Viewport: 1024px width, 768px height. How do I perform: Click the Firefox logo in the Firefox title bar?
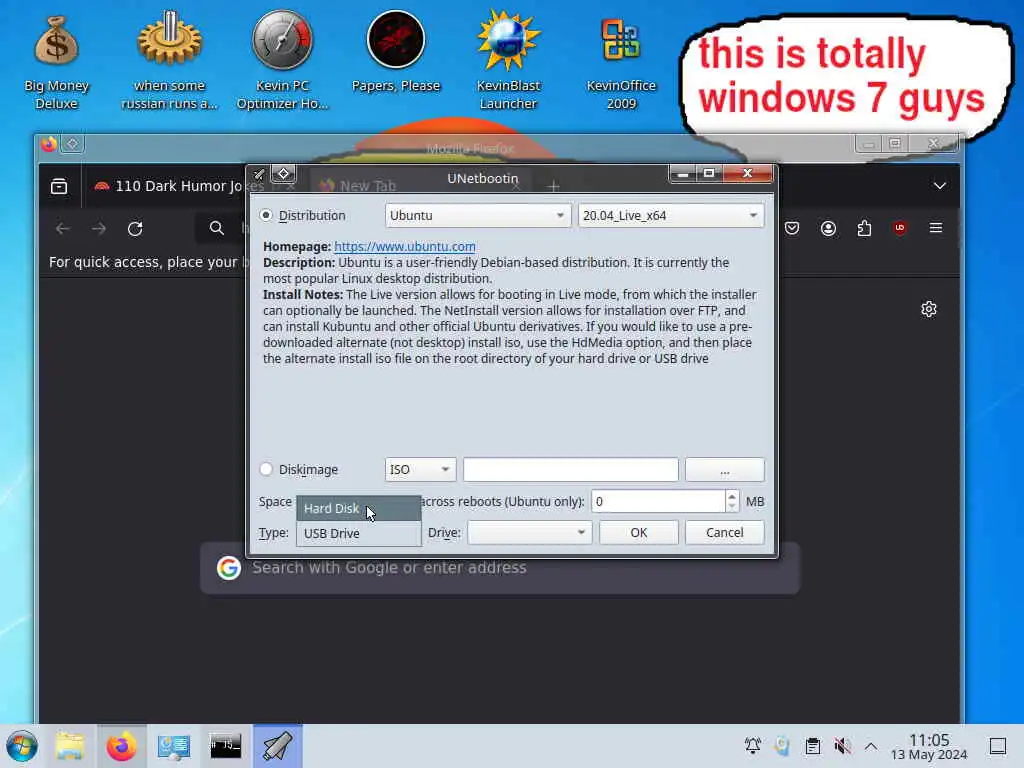click(49, 144)
